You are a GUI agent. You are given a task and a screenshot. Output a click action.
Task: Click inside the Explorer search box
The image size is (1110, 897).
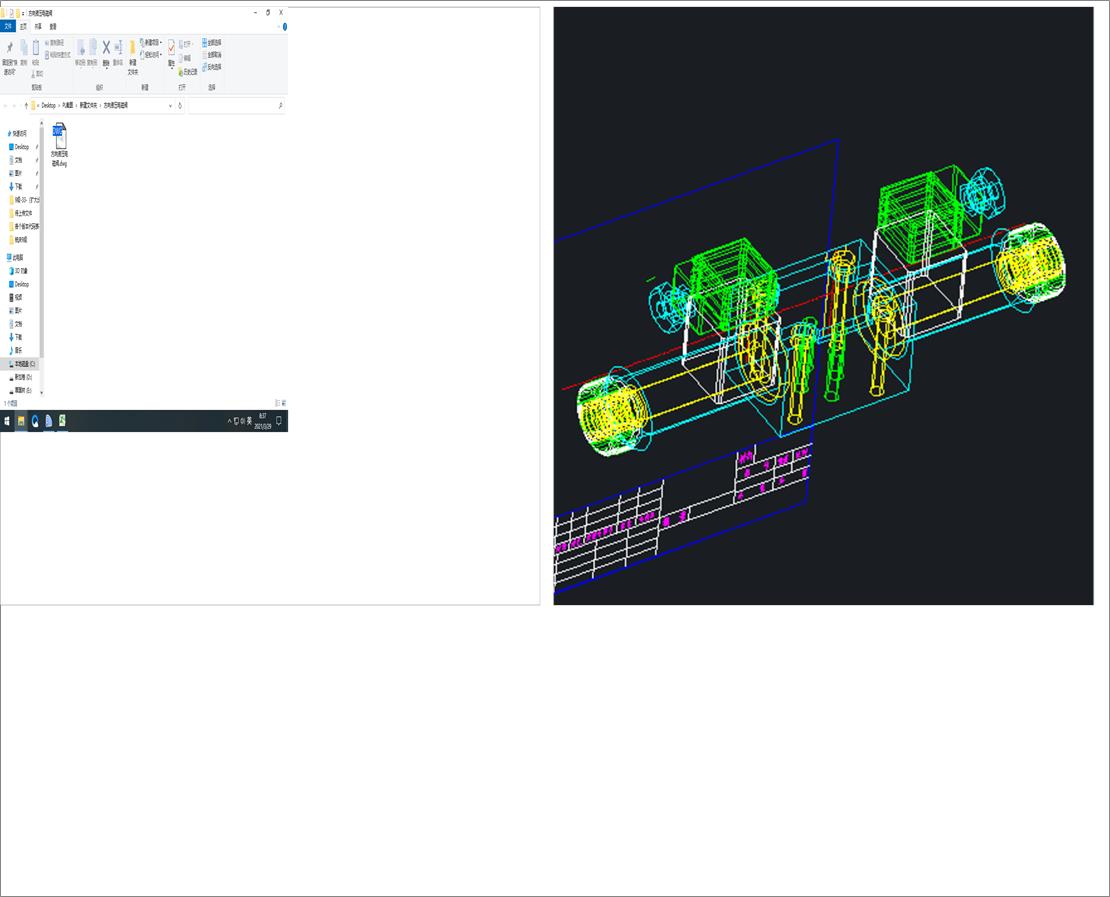235,105
